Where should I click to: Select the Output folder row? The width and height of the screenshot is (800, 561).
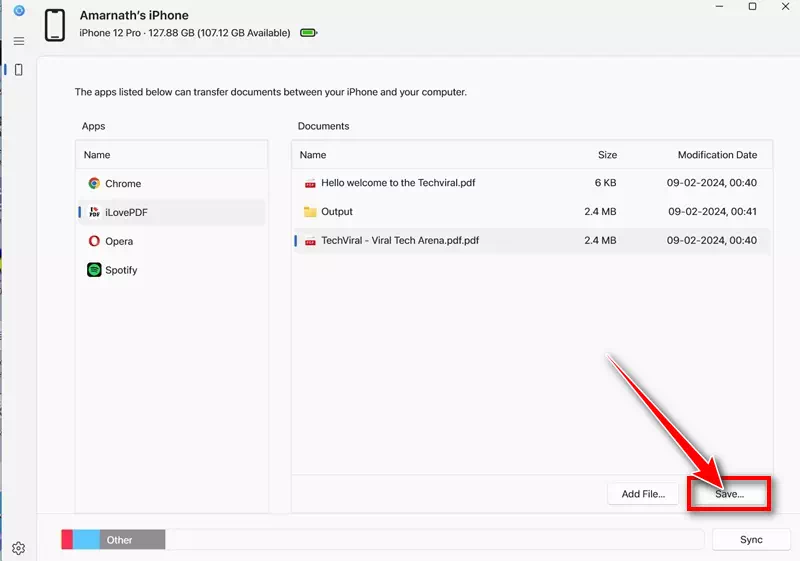click(x=532, y=212)
